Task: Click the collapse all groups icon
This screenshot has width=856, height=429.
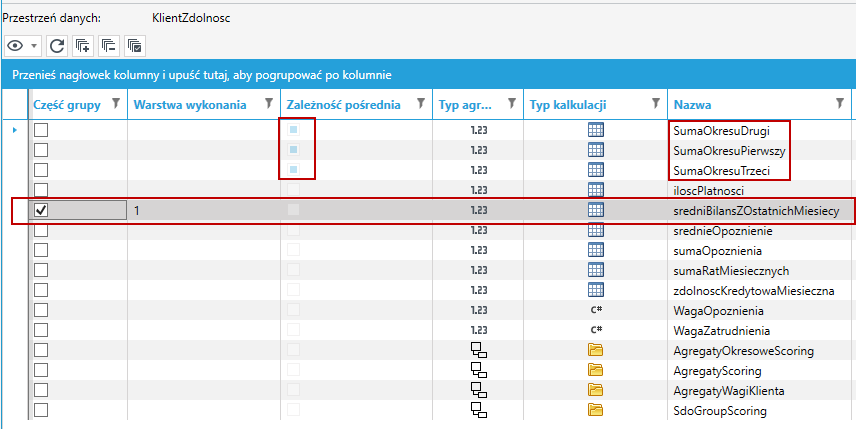Action: coord(109,46)
